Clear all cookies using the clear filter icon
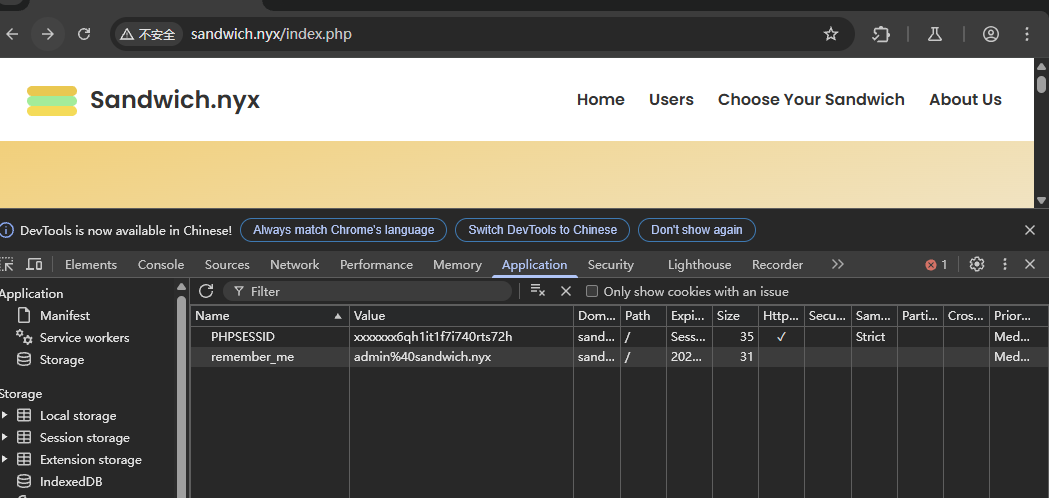1049x498 pixels. click(538, 291)
